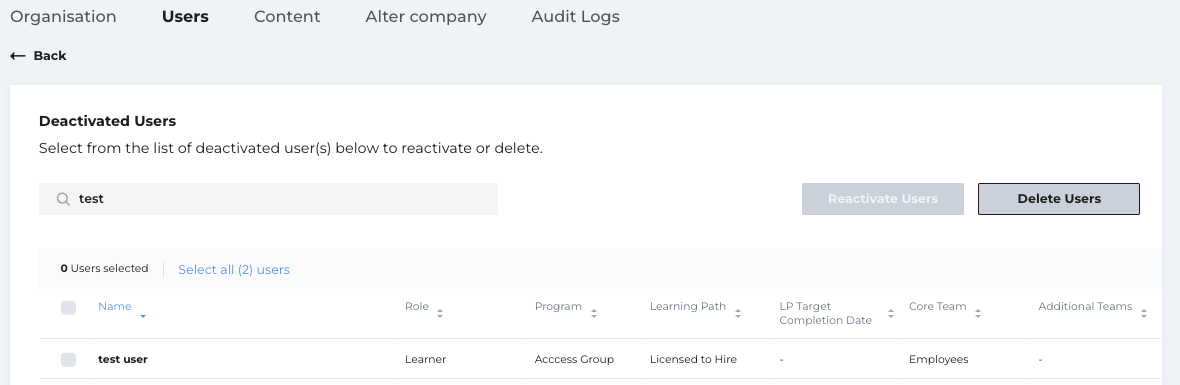Check the test user row checkbox
1180x385 pixels.
coord(68,359)
